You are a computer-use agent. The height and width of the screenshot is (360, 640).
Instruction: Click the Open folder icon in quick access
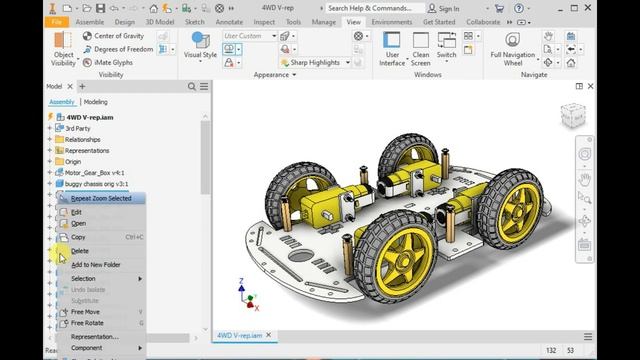tap(87, 8)
